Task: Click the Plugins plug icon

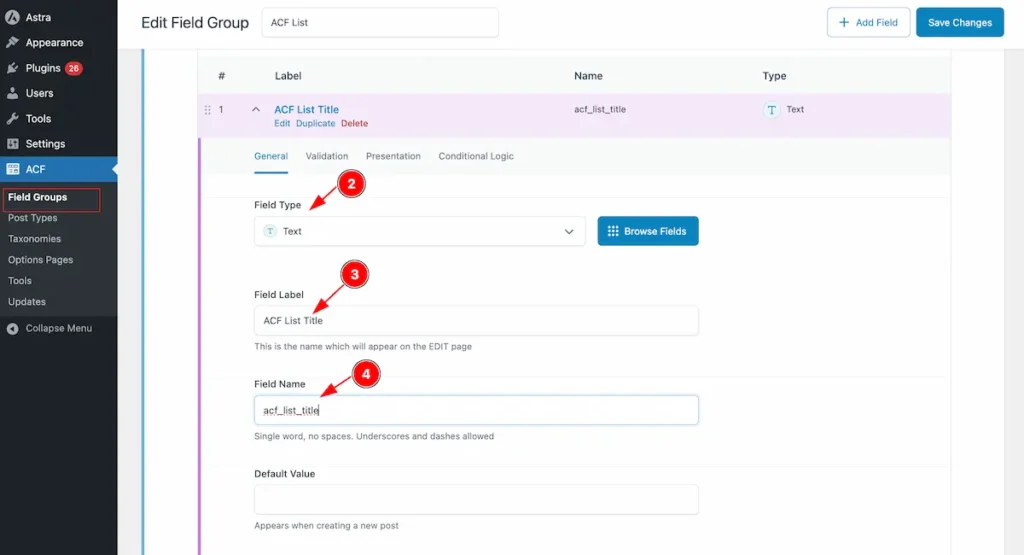Action: point(12,68)
